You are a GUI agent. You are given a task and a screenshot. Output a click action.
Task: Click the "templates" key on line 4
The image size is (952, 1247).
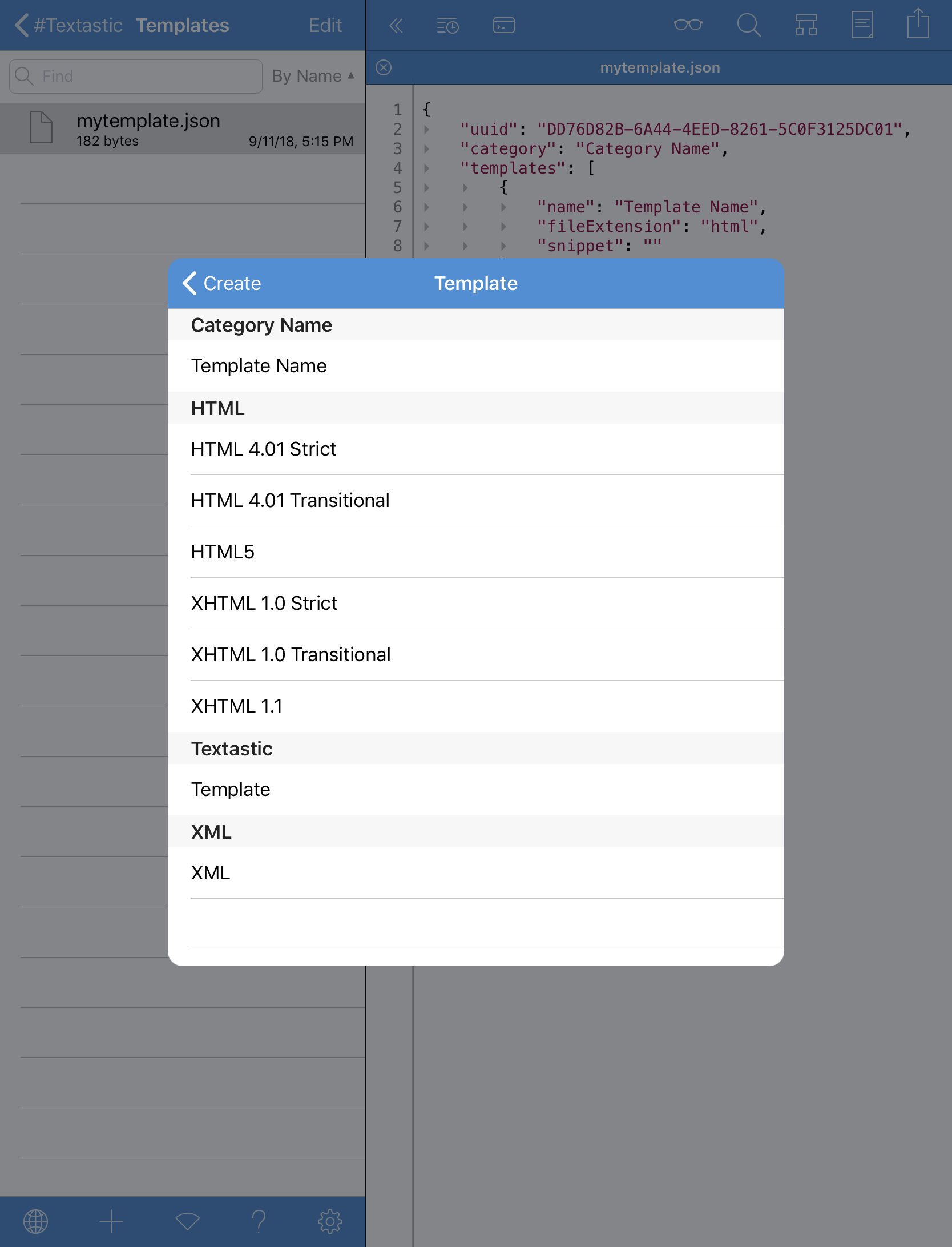pos(513,168)
